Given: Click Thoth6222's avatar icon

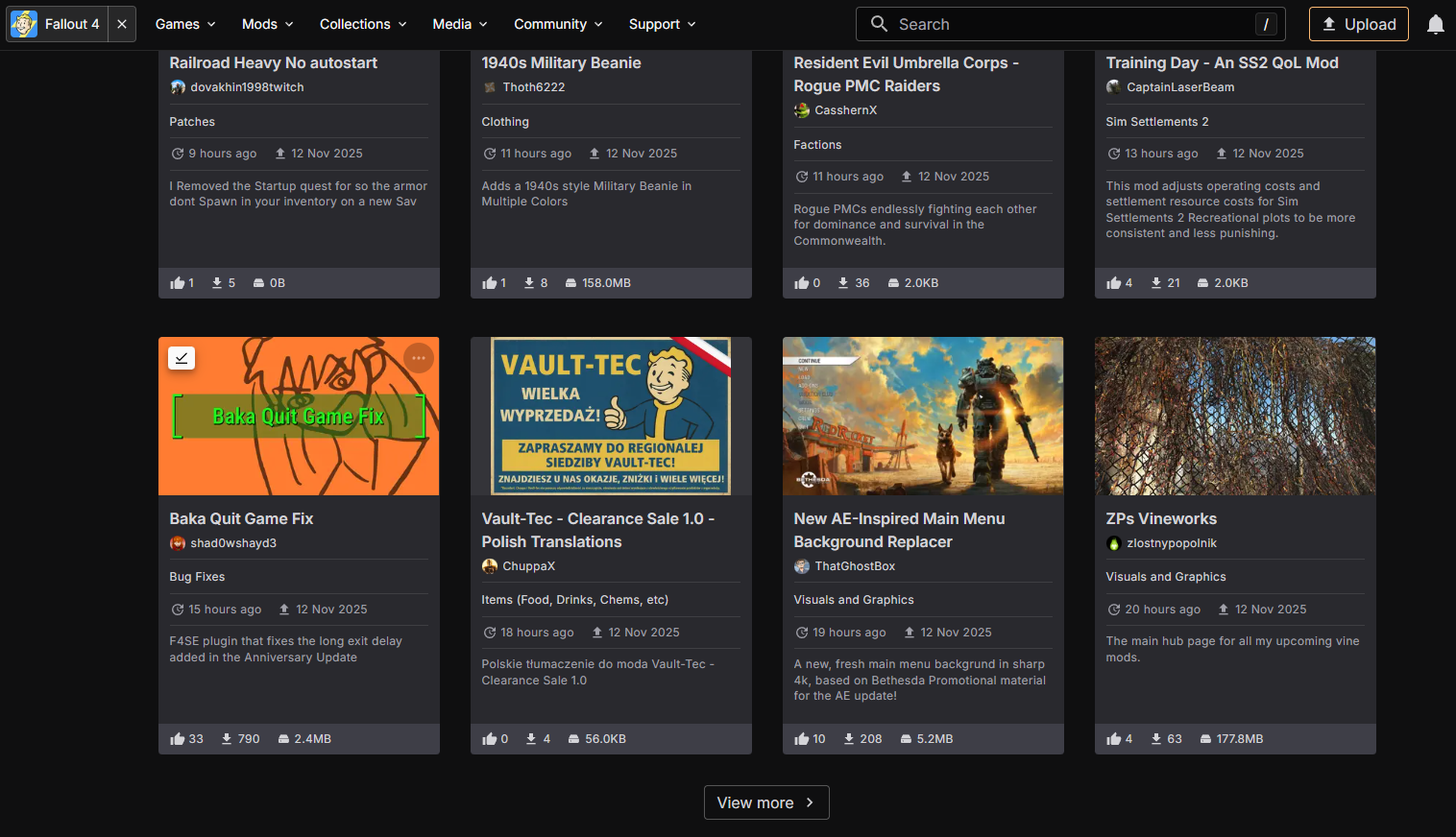Looking at the screenshot, I should click(x=490, y=87).
